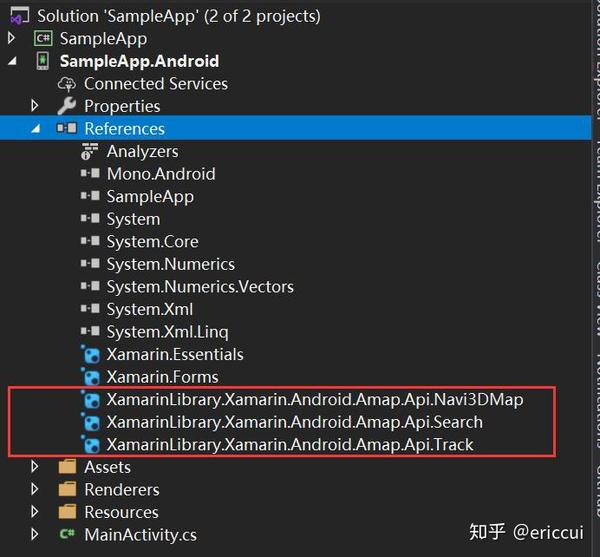600x557 pixels.
Task: Click the Analyzers icon under References
Action: 90,151
